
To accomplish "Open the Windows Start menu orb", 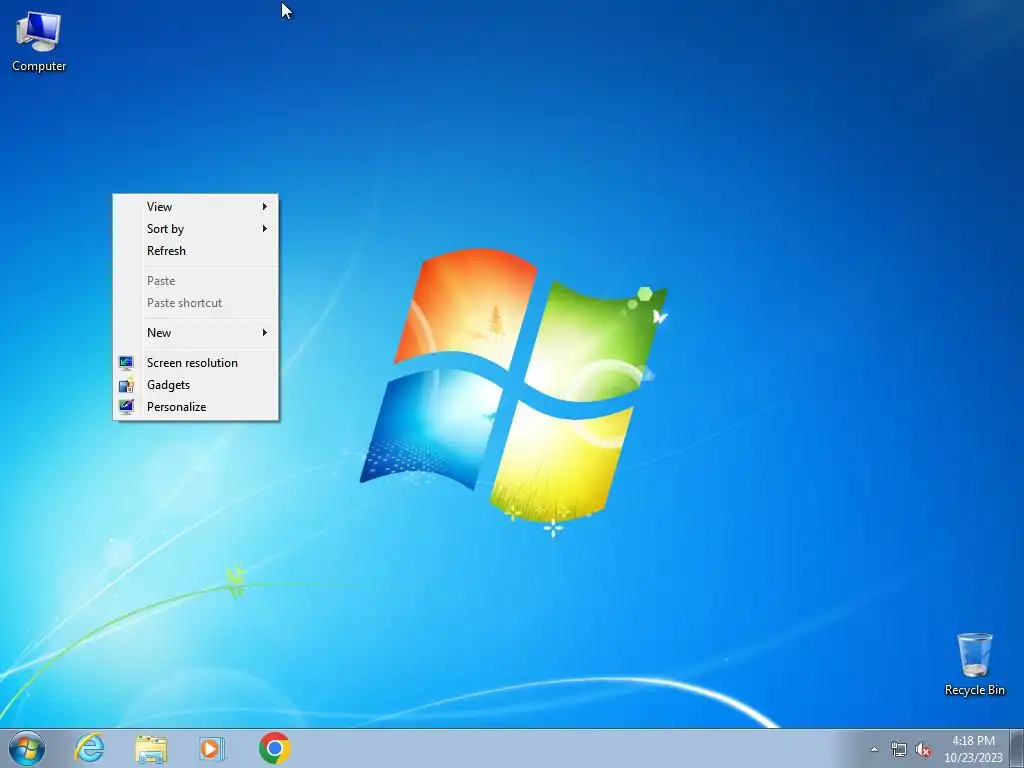I will pos(27,748).
